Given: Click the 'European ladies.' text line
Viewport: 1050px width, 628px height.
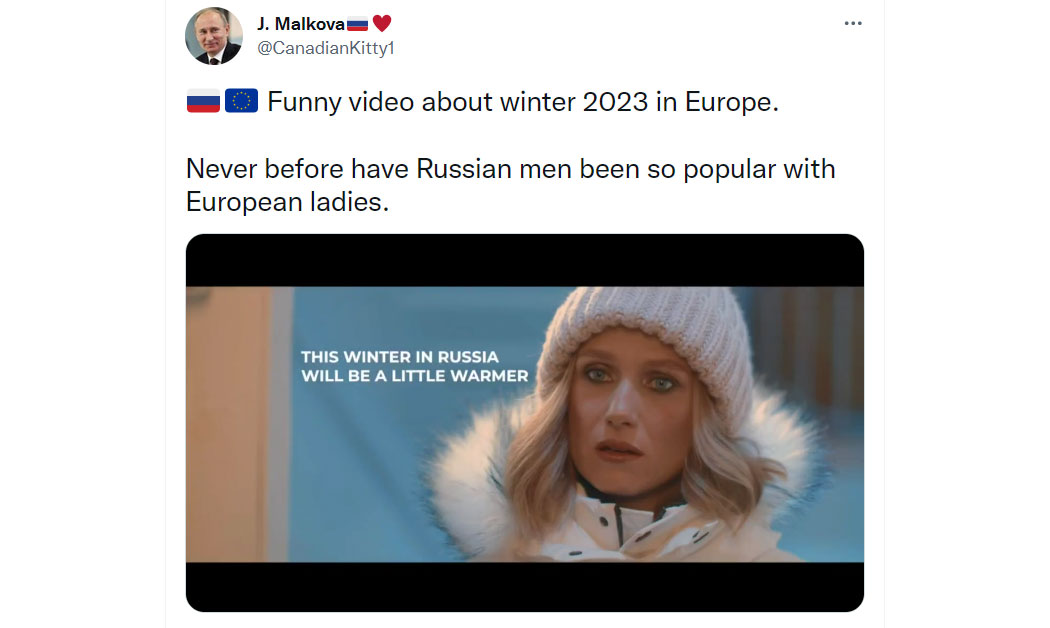Looking at the screenshot, I should [x=287, y=202].
